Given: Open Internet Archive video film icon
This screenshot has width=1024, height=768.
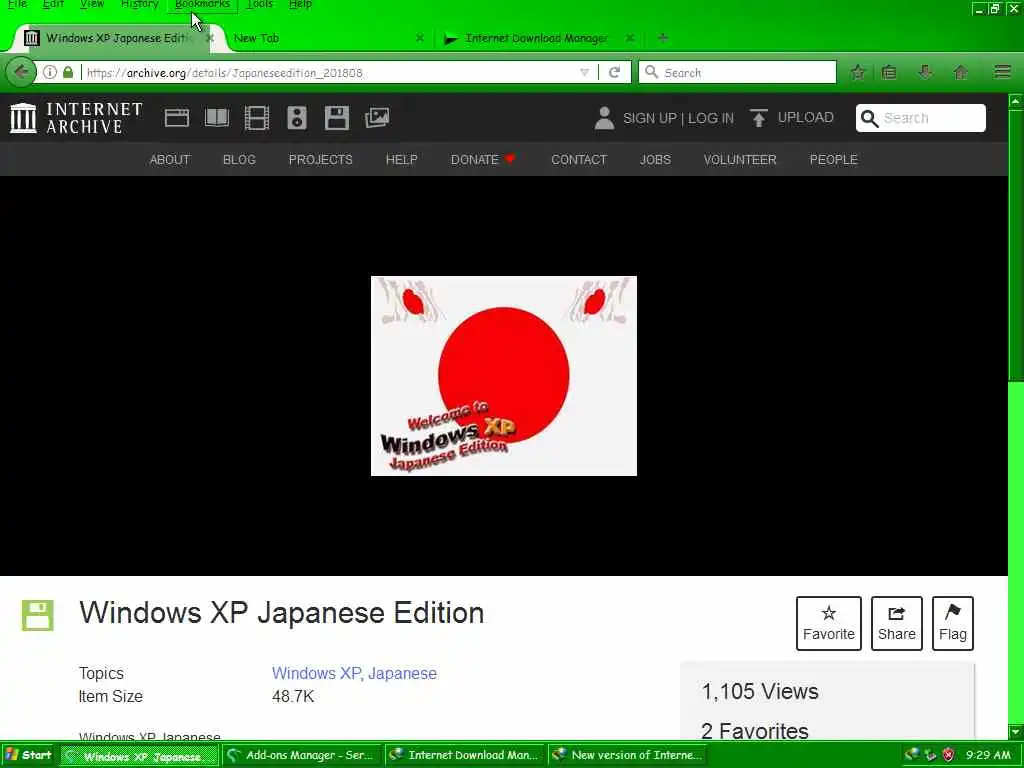Looking at the screenshot, I should [257, 118].
